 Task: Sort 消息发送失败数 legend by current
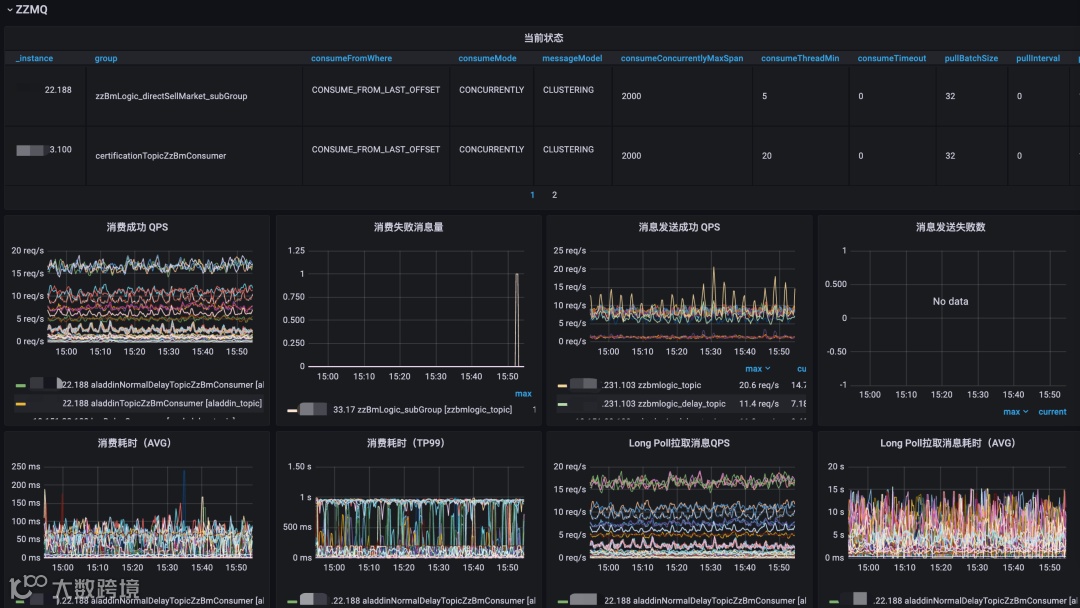pos(1052,412)
